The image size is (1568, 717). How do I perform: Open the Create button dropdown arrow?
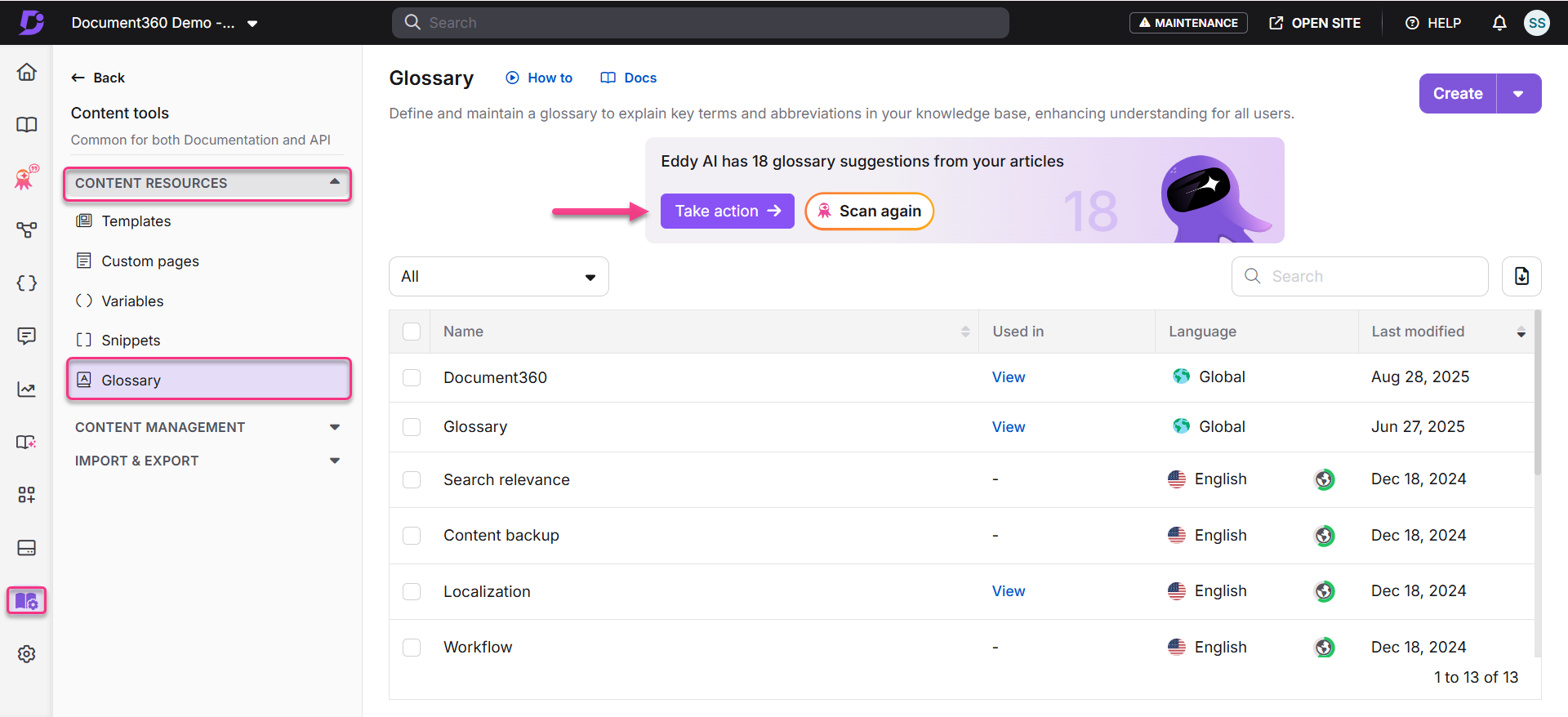tap(1518, 94)
